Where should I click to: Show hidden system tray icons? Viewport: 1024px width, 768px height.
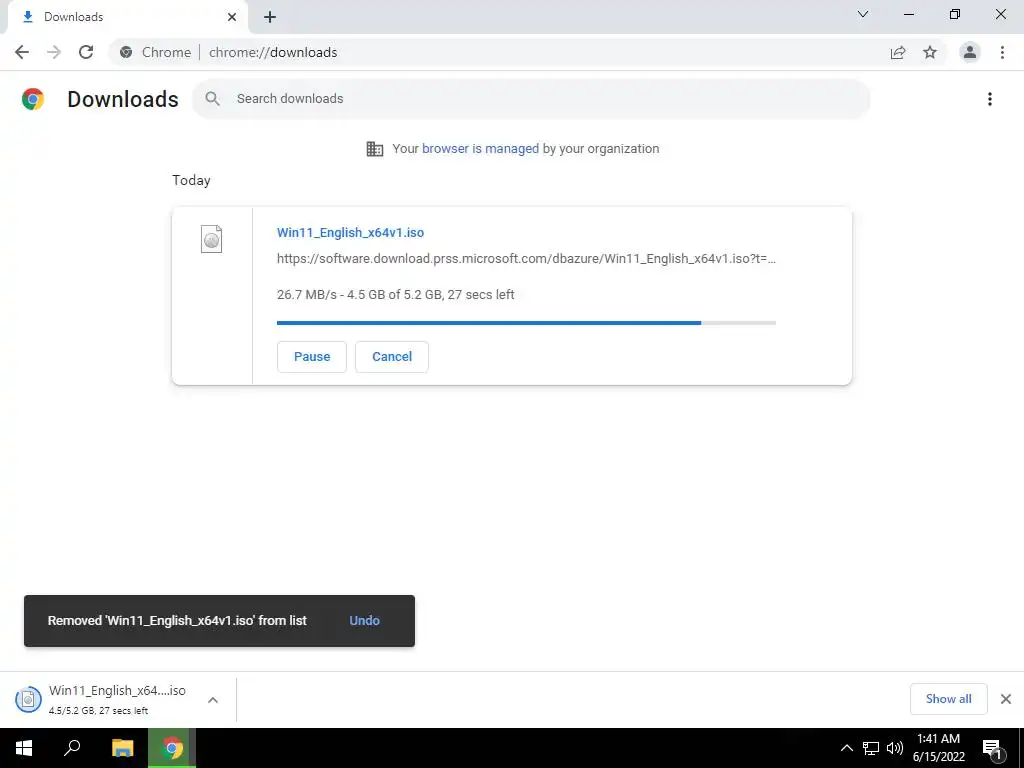pyautogui.click(x=846, y=748)
